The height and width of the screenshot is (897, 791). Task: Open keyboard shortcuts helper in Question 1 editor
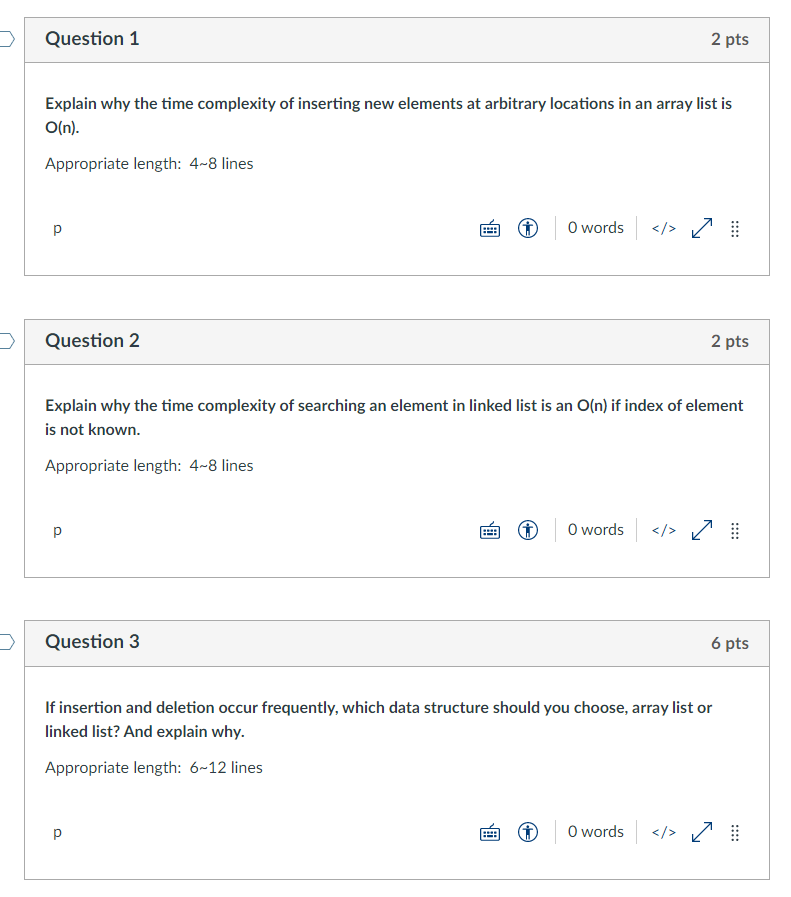(x=490, y=228)
